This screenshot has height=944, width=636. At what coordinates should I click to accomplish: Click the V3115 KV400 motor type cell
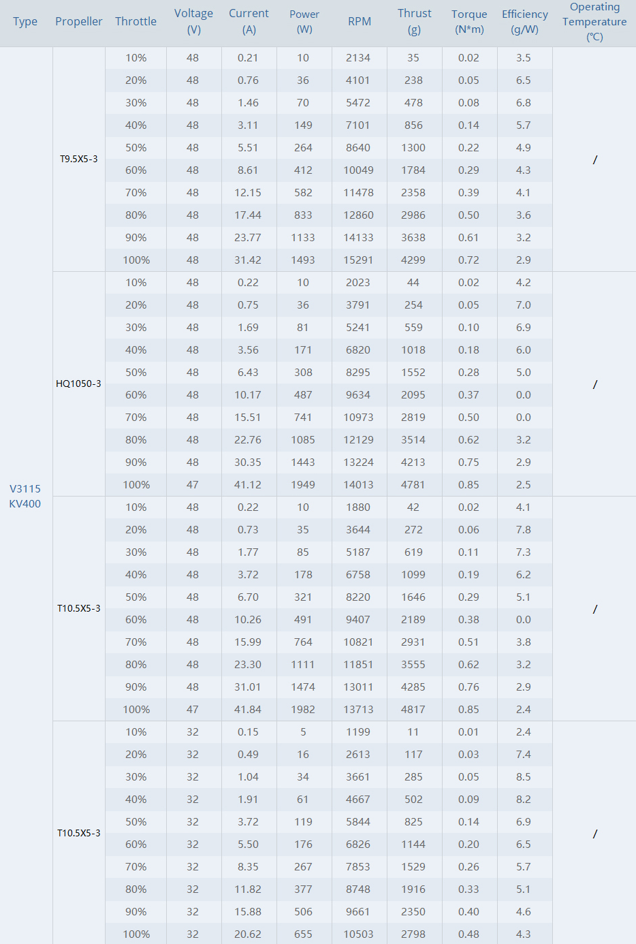(x=25, y=496)
